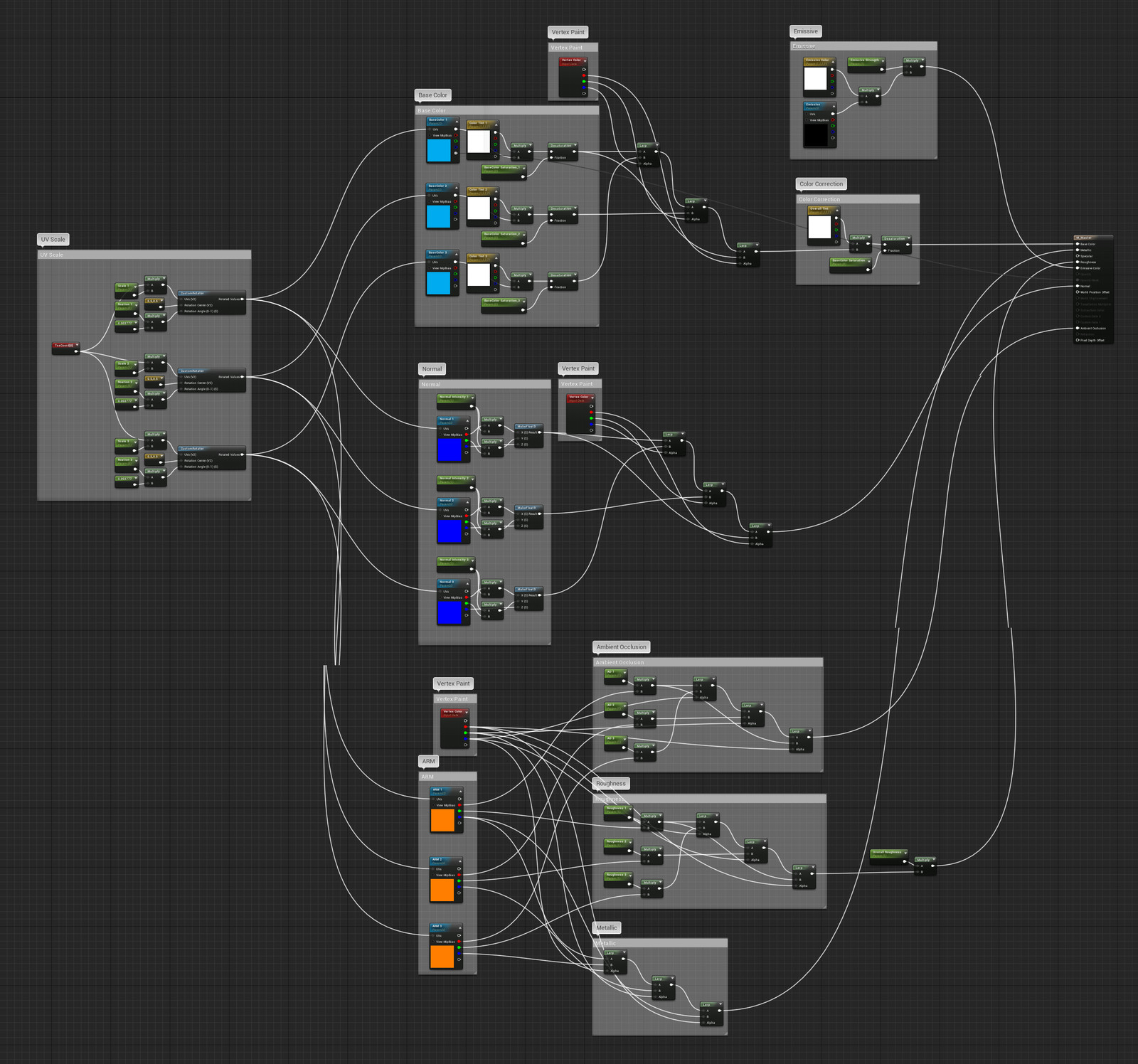Select the Normal 3 blue texture preview
1138x1064 pixels.
pos(450,612)
